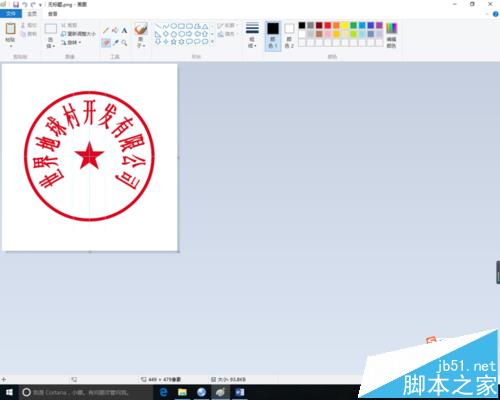Image resolution: width=500 pixels, height=400 pixels.
Task: Click the Paste clipboard icon
Action: coord(10,29)
